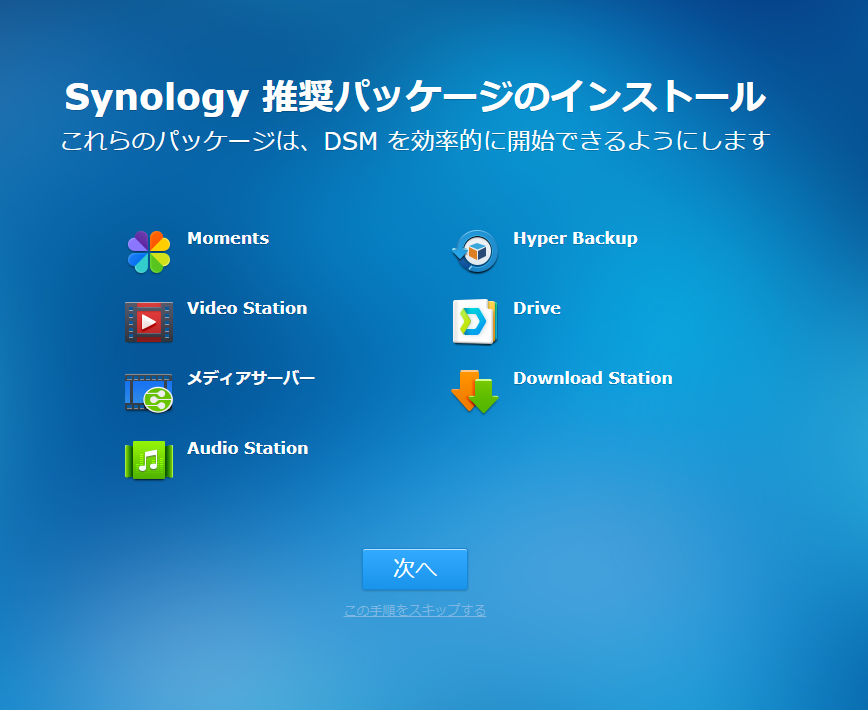Skip via この手順をスキップする link
The width and height of the screenshot is (868, 710).
pyautogui.click(x=415, y=610)
